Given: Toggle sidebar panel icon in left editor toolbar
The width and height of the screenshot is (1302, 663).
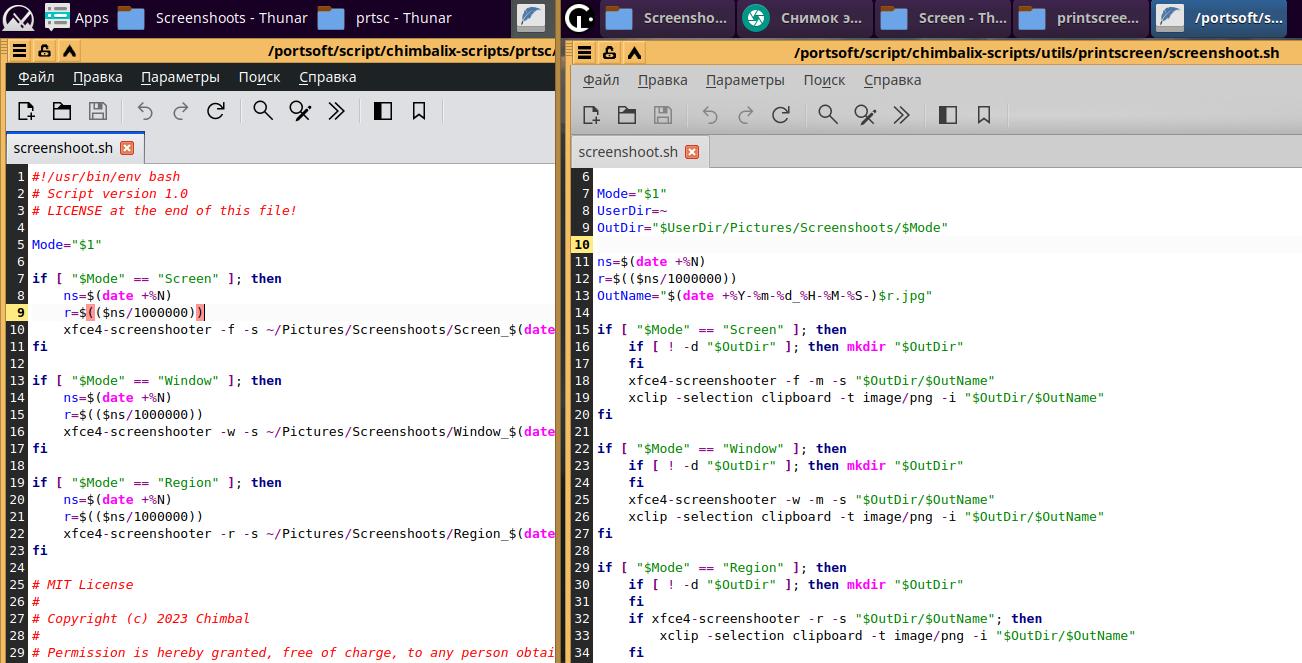Looking at the screenshot, I should [382, 111].
